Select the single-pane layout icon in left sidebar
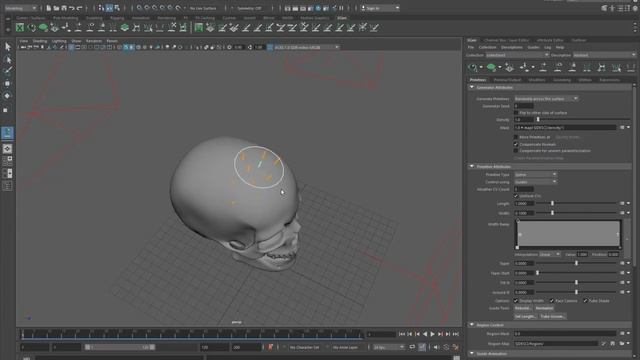Screen dimensions: 640x360 coord(7,149)
